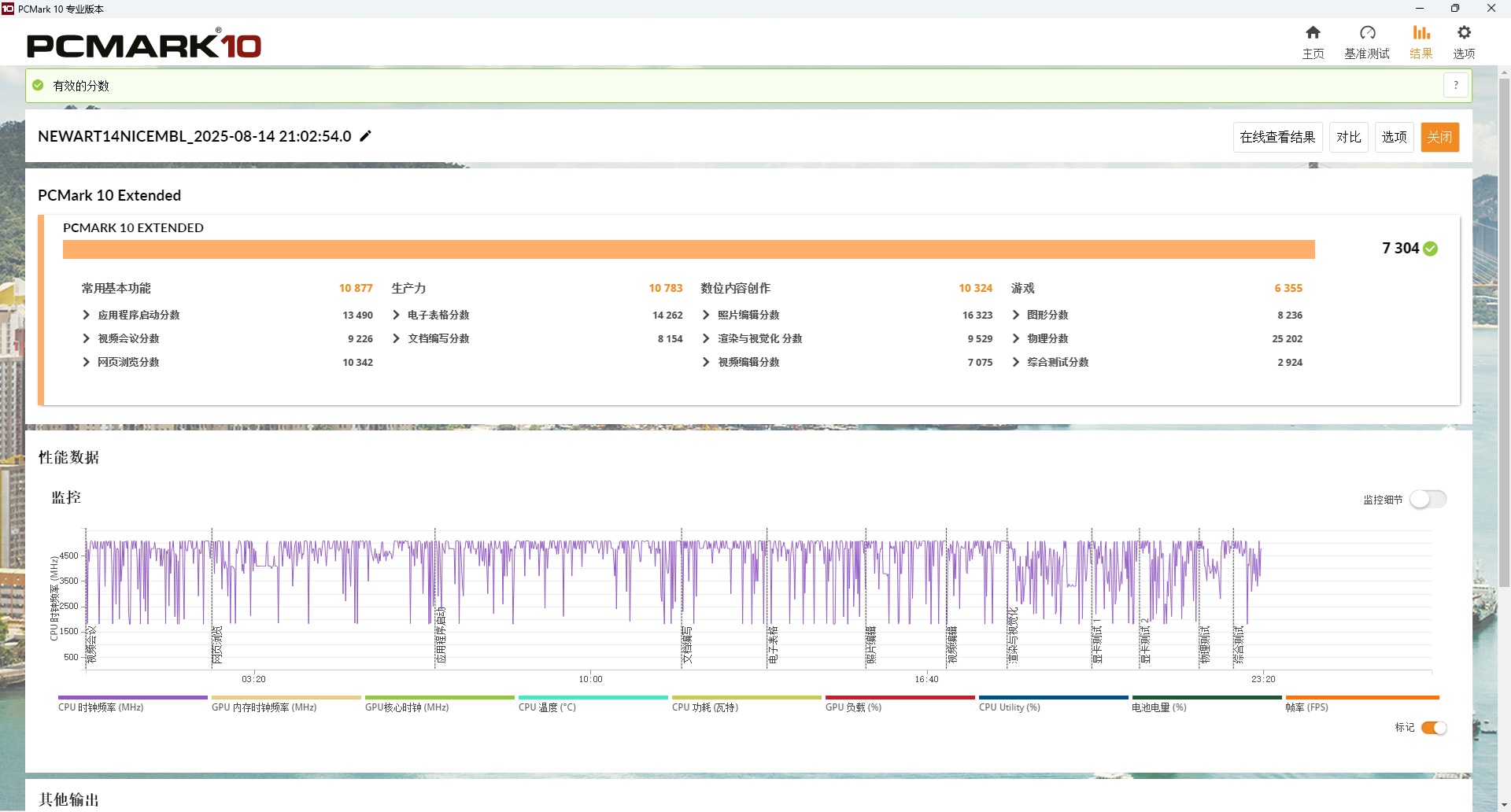Screen dimensions: 1511x812
Task: Open the 选项 gear settings icon
Action: (1464, 33)
